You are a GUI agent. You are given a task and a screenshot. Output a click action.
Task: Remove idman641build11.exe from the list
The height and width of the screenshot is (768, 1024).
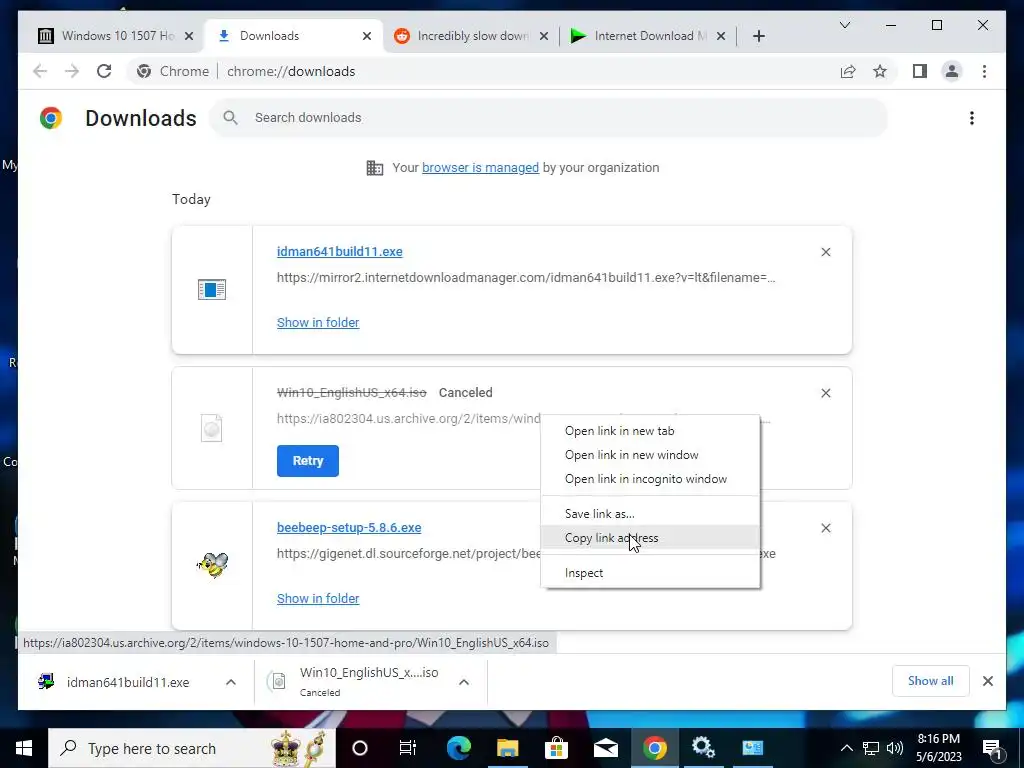(x=825, y=252)
